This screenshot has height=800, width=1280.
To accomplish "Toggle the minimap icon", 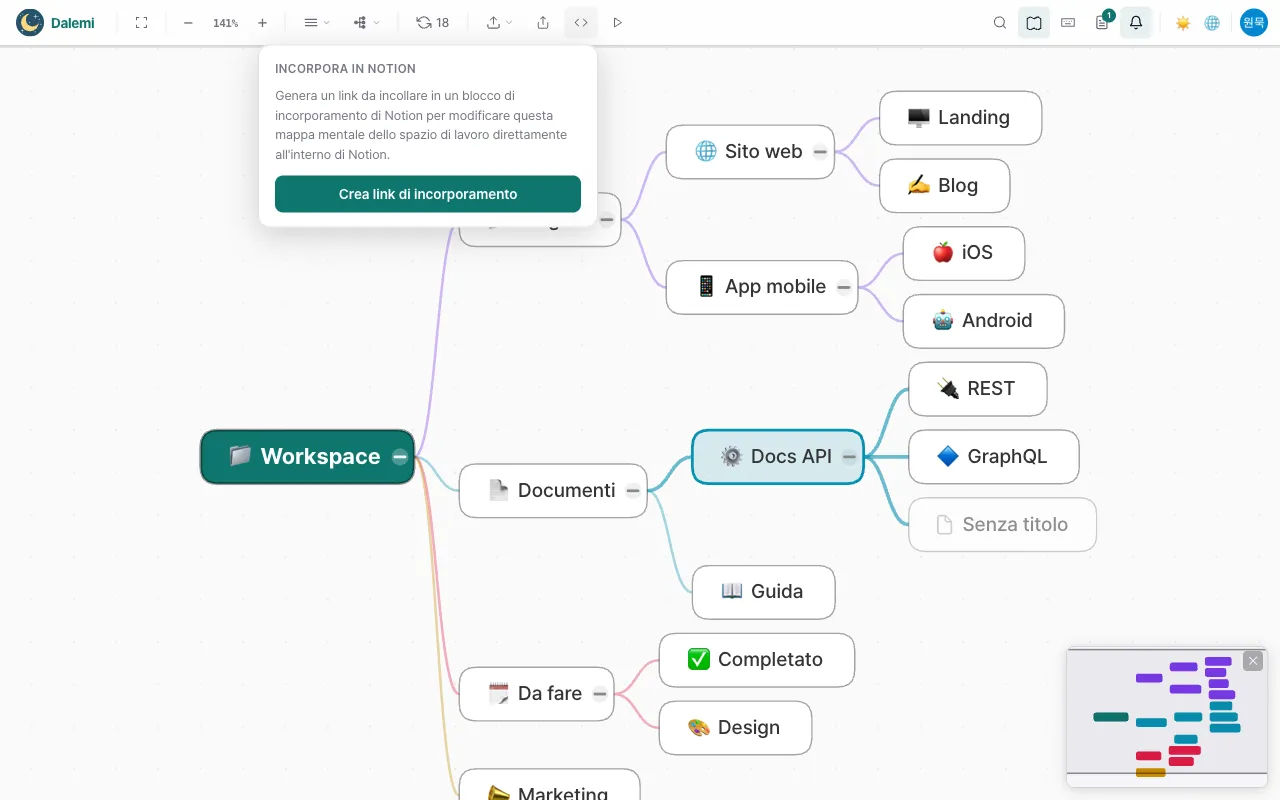I will point(1034,22).
